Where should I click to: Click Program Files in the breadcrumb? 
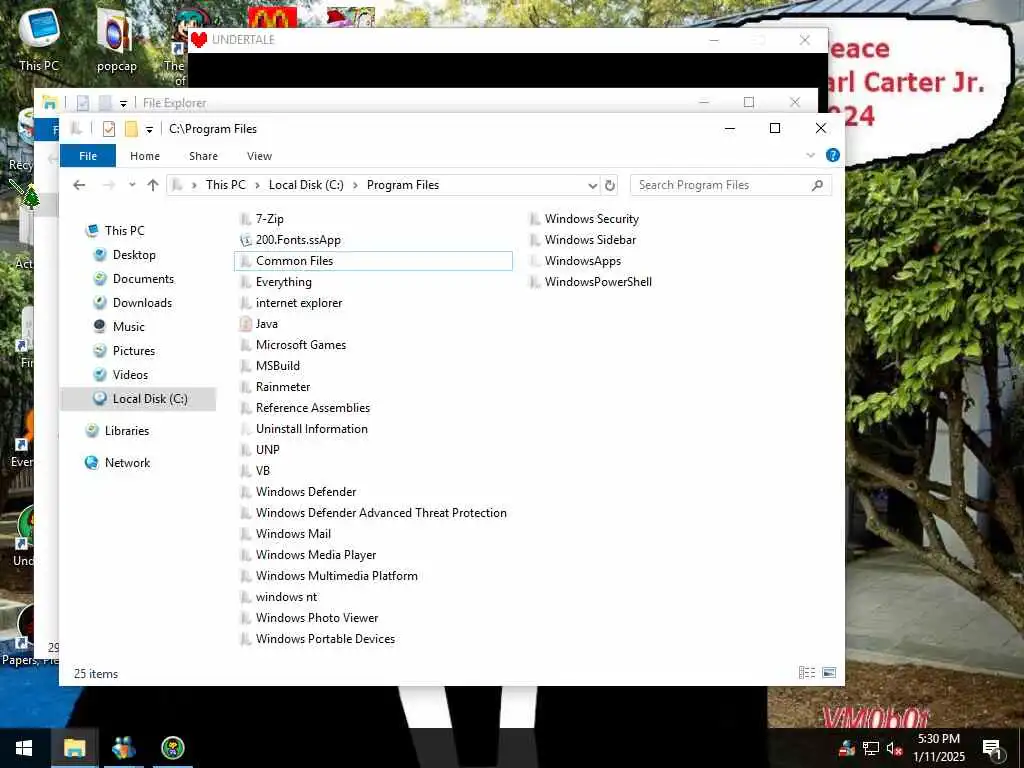pyautogui.click(x=403, y=185)
